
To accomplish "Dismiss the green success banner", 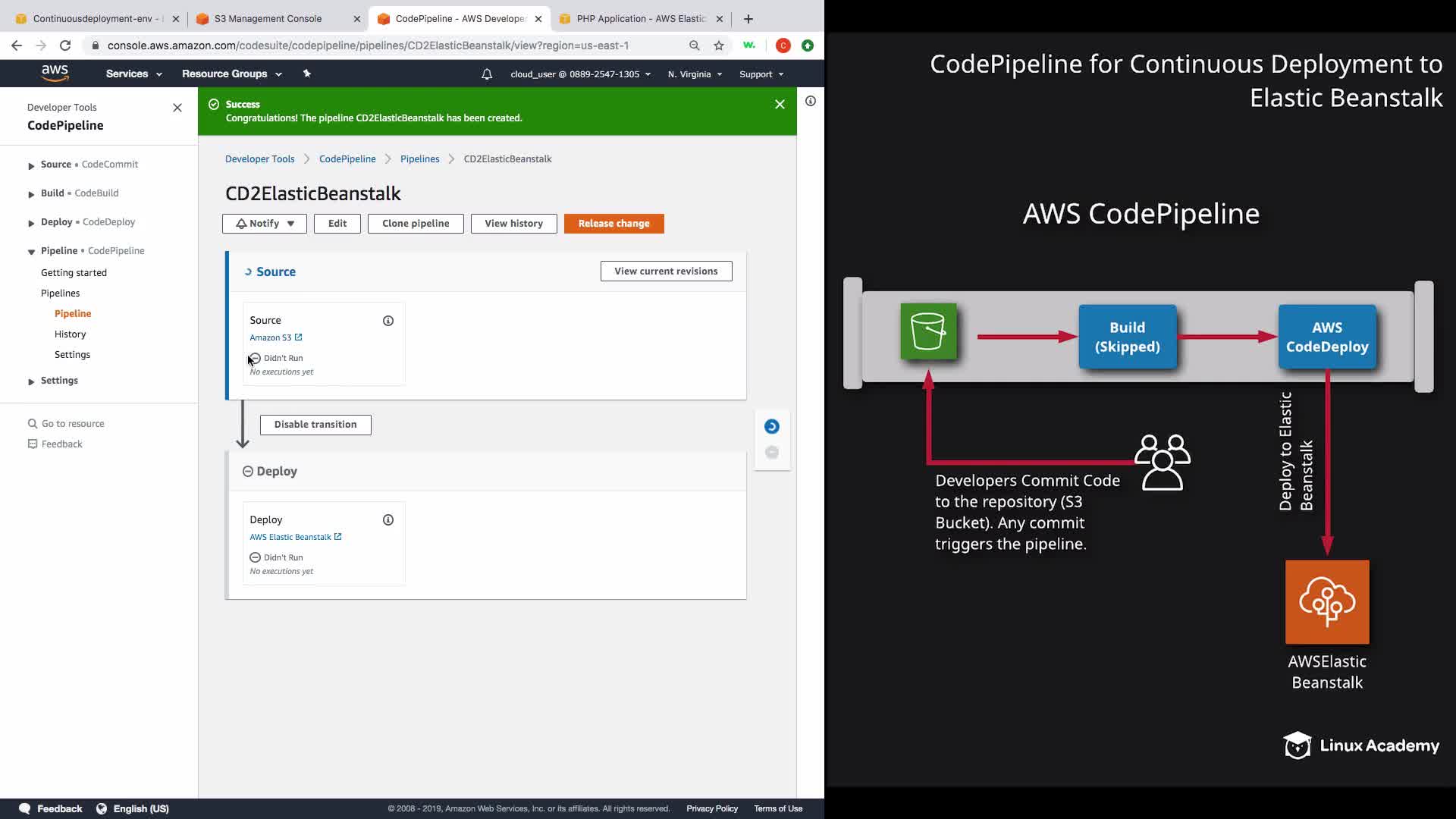I will tap(779, 105).
